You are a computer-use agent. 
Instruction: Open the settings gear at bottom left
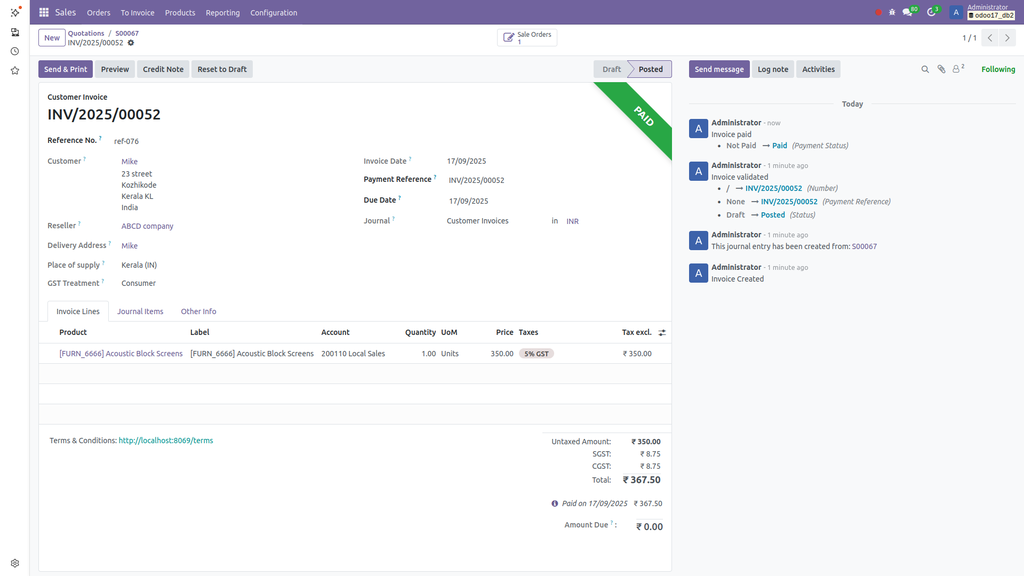click(x=14, y=563)
